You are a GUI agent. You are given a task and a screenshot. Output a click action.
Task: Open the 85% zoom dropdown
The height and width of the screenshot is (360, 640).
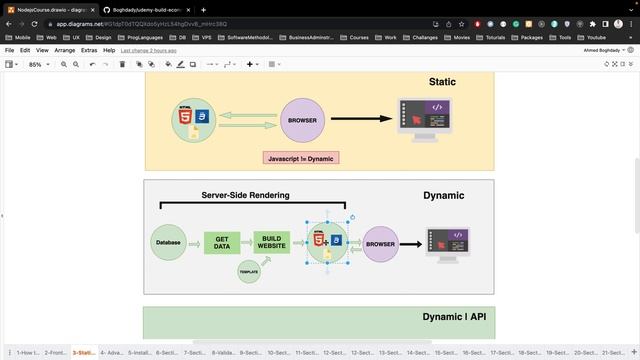point(39,64)
